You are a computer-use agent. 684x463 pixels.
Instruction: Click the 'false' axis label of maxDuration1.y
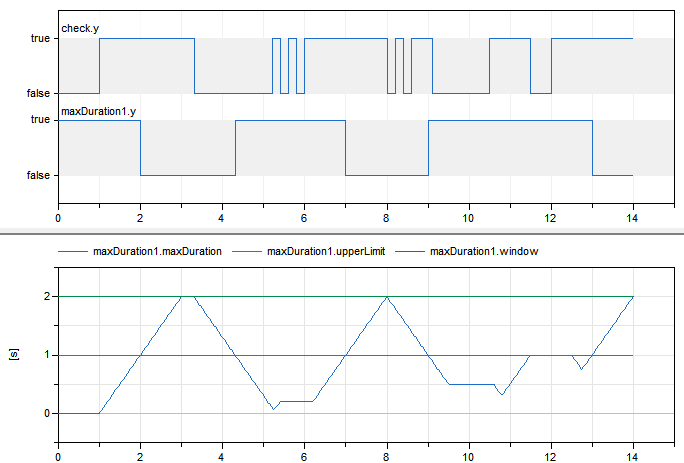[x=37, y=175]
